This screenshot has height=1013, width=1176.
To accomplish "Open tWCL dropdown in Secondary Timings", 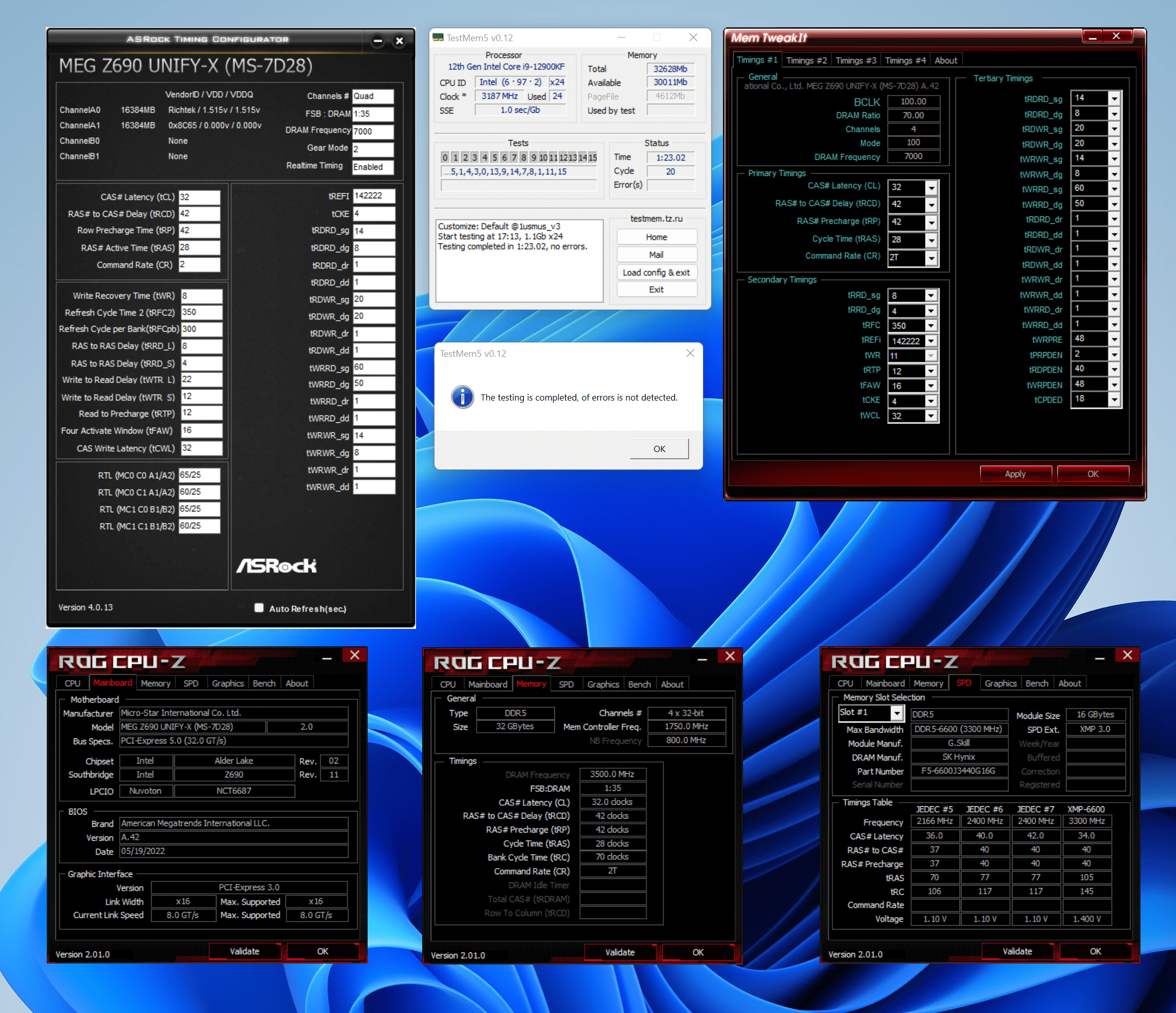I will pos(931,416).
